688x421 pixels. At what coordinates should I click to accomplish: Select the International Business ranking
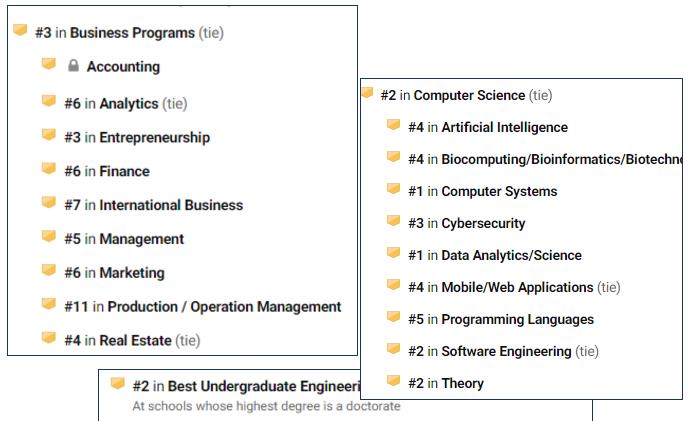coord(154,205)
